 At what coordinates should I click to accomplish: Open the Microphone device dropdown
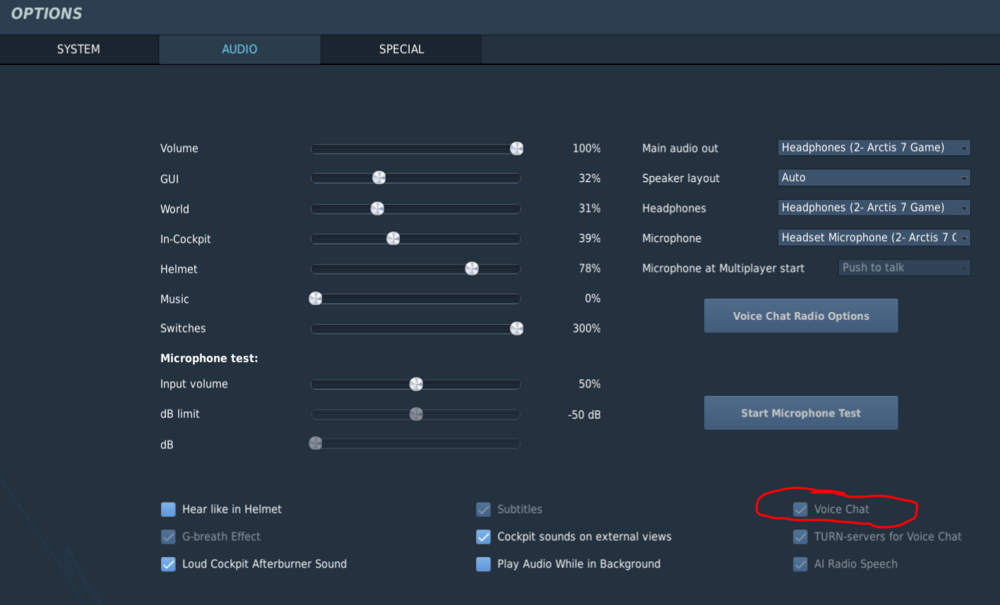[x=873, y=238]
